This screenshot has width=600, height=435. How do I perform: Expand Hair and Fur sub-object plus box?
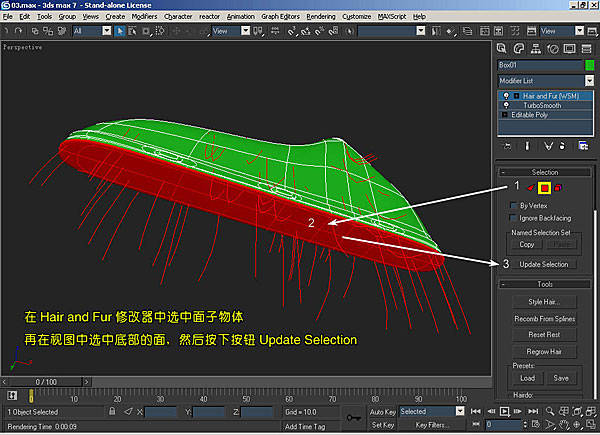516,96
